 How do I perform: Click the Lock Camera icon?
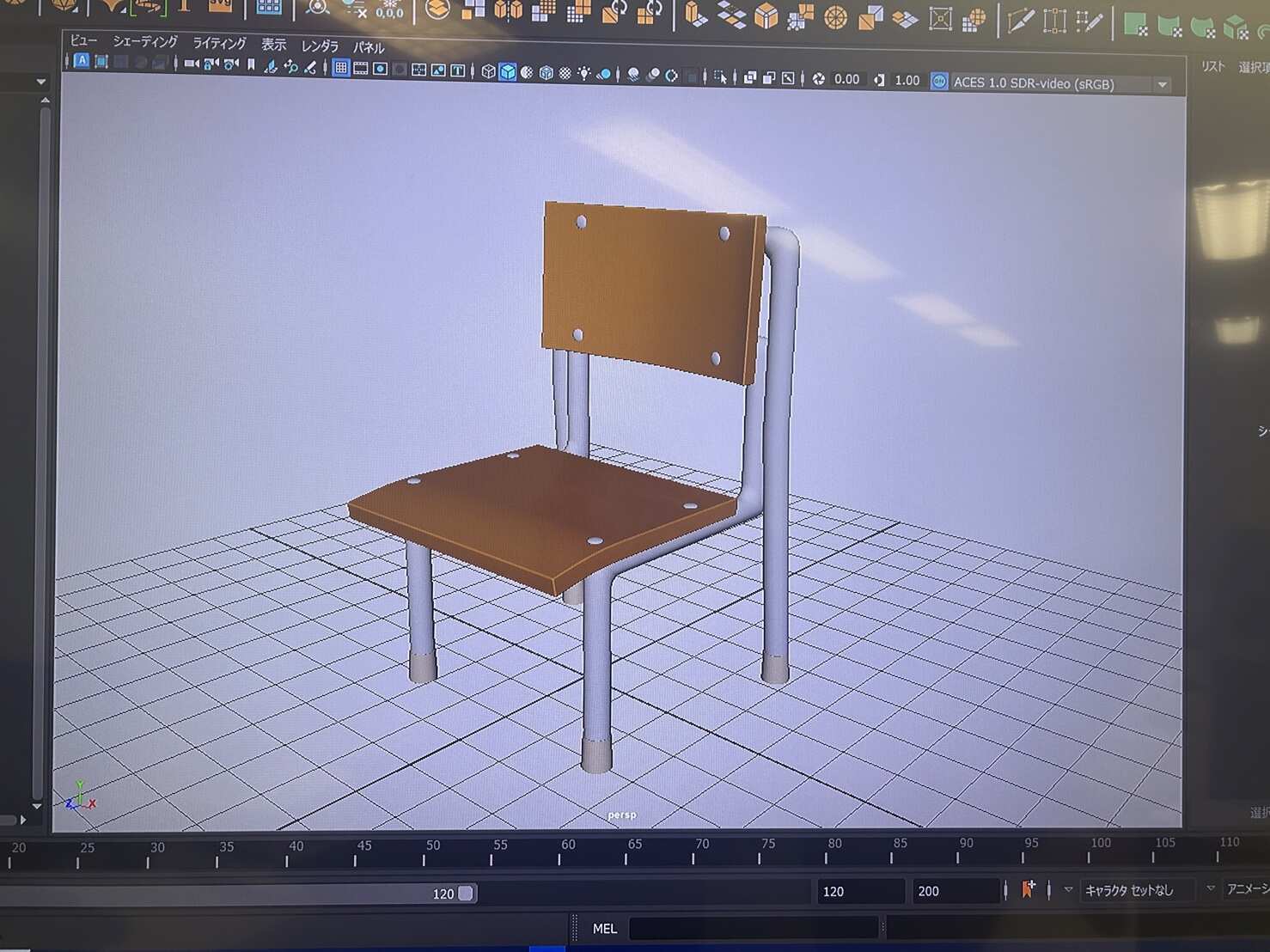pos(211,64)
